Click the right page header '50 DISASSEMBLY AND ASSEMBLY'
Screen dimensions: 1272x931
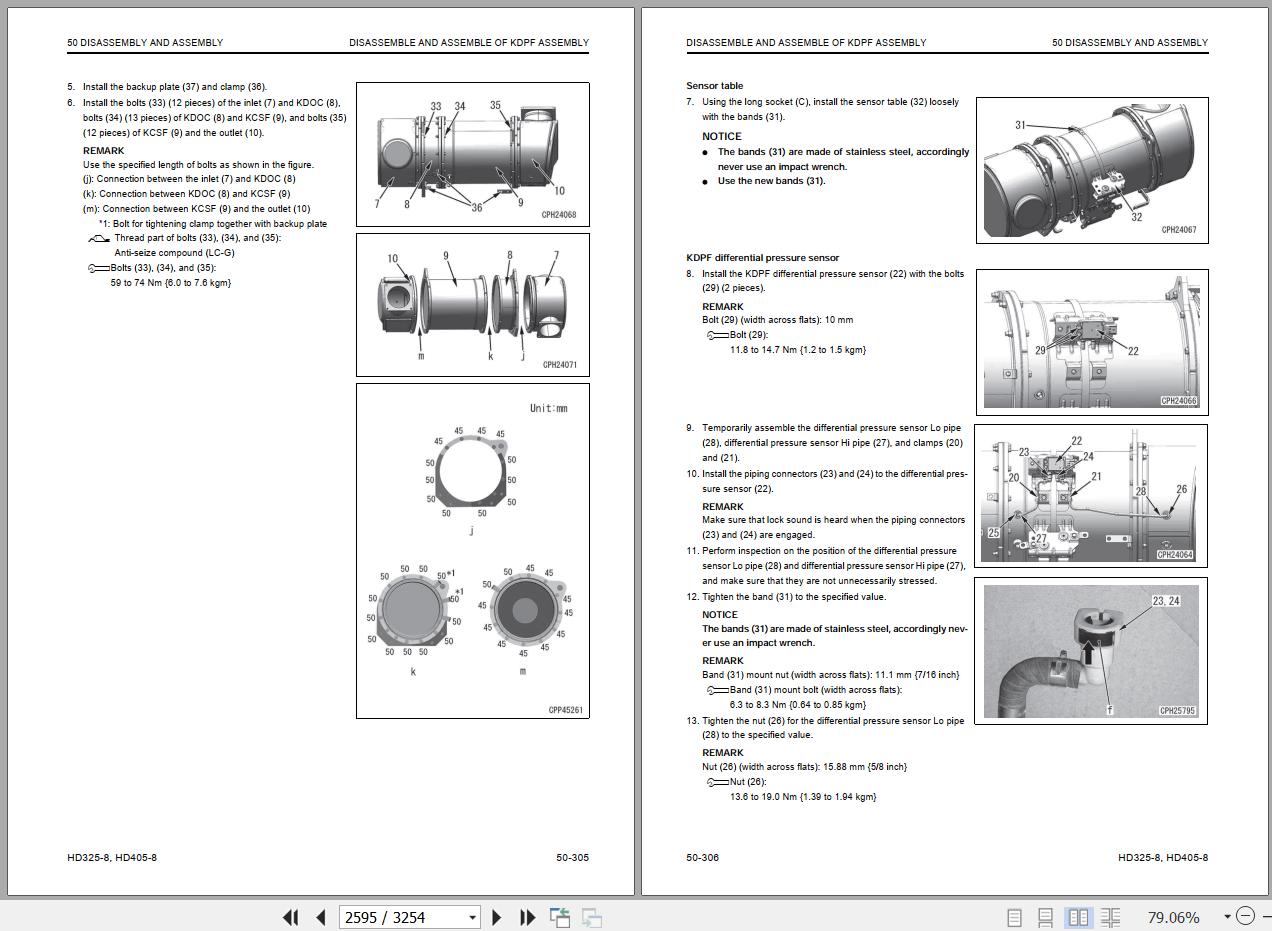1130,43
